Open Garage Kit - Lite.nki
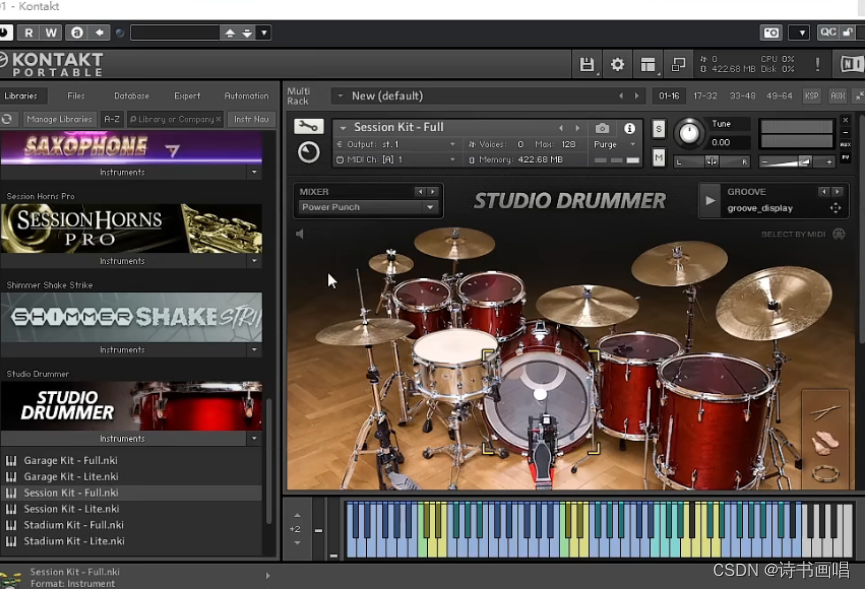Image resolution: width=865 pixels, height=589 pixels. (x=71, y=476)
